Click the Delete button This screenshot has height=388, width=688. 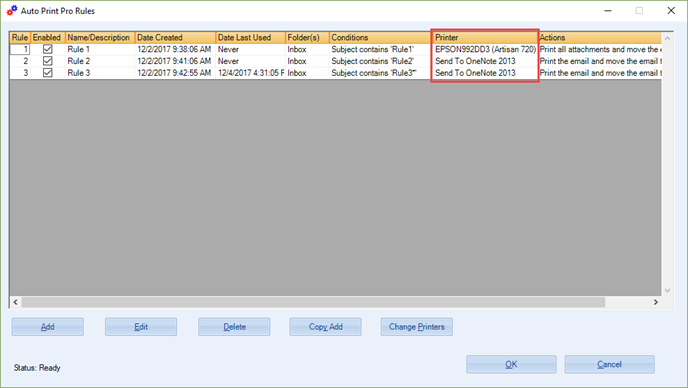[x=234, y=327]
